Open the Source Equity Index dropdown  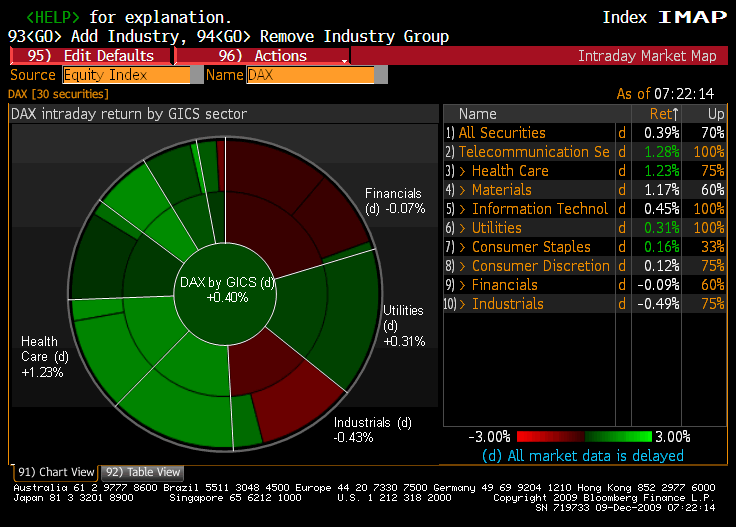(125, 75)
